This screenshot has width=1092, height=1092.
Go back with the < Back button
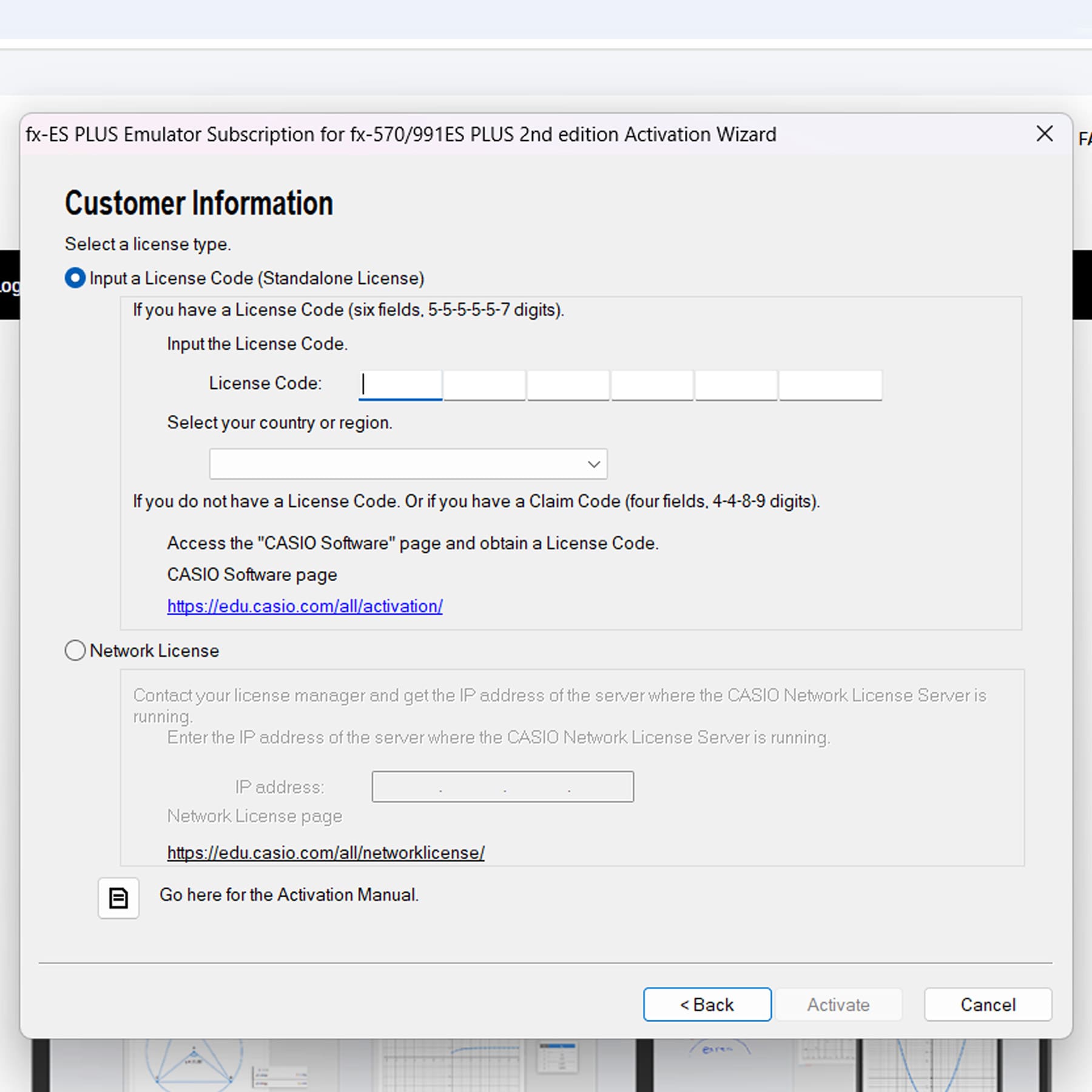[707, 1005]
